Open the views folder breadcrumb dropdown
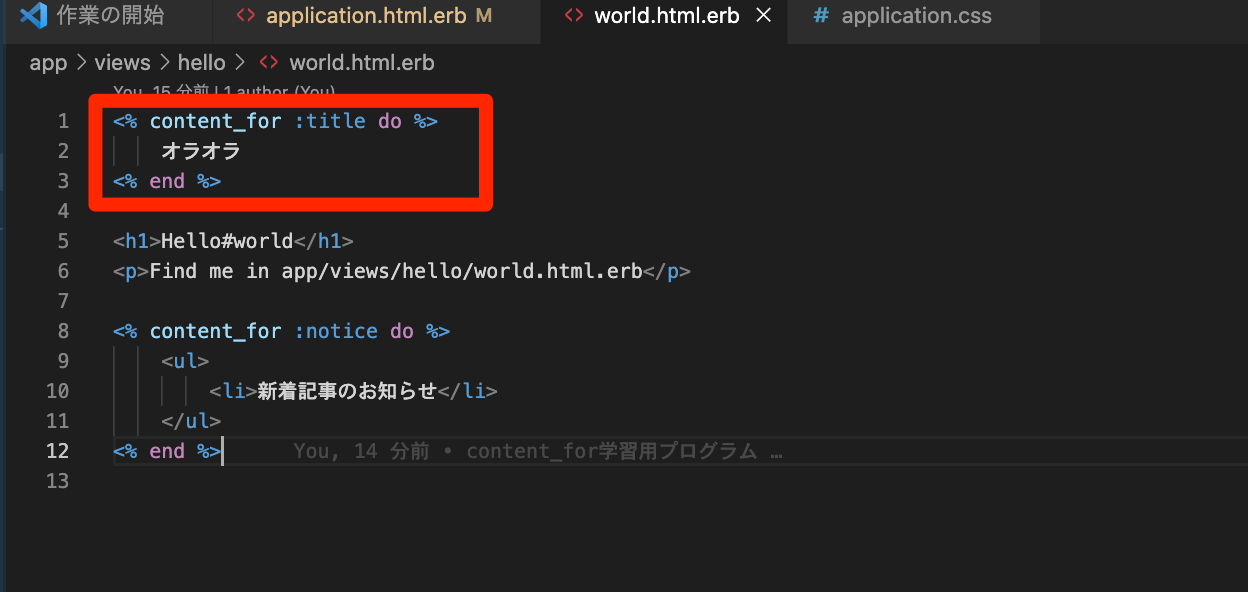Image resolution: width=1248 pixels, height=592 pixels. [122, 62]
